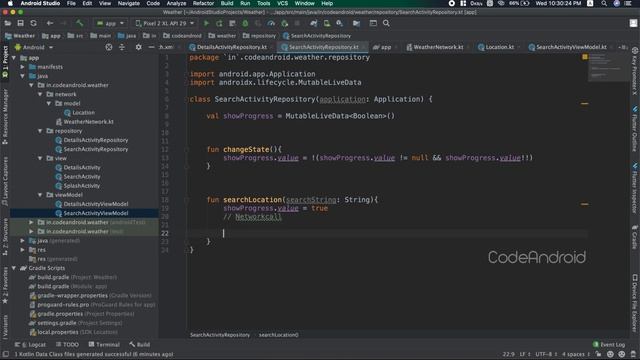This screenshot has height=360, width=640.
Task: Toggle the Resource Manager side tab
Action: pyautogui.click(x=5, y=117)
